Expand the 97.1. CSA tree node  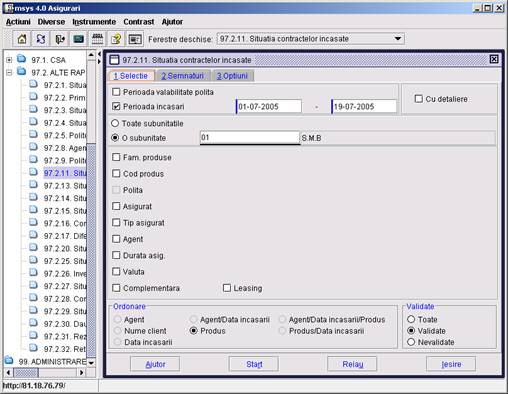tap(9, 60)
